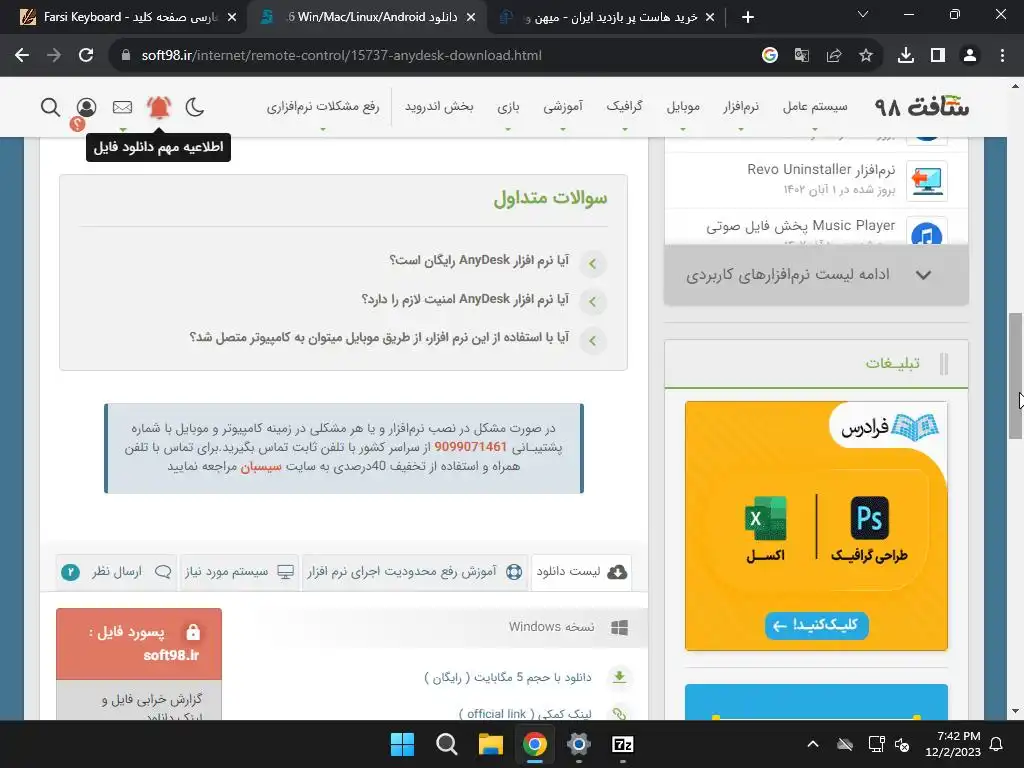The width and height of the screenshot is (1024, 768).
Task: Click the Music Player audio software link
Action: [800, 226]
